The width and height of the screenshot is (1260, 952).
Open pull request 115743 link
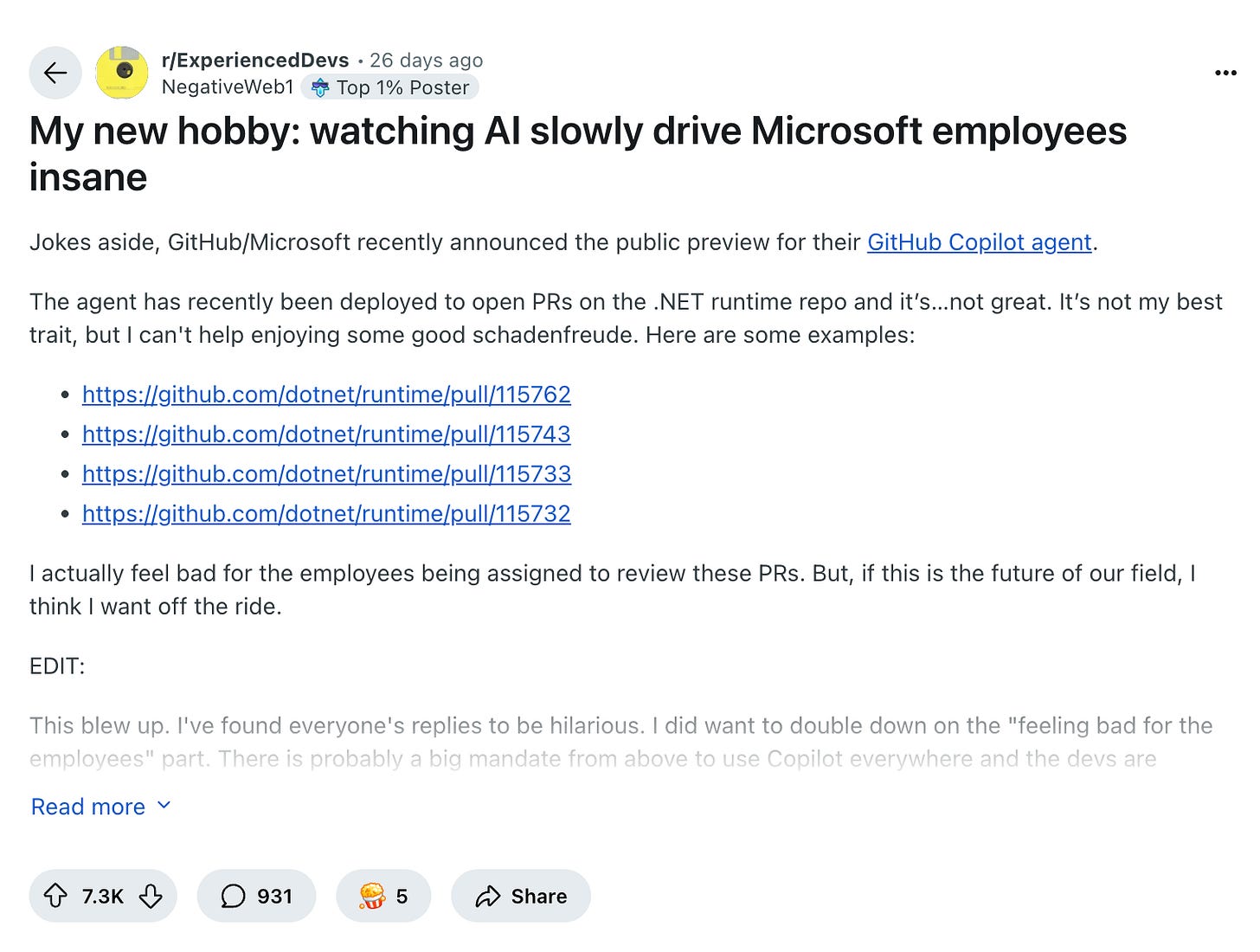point(326,434)
